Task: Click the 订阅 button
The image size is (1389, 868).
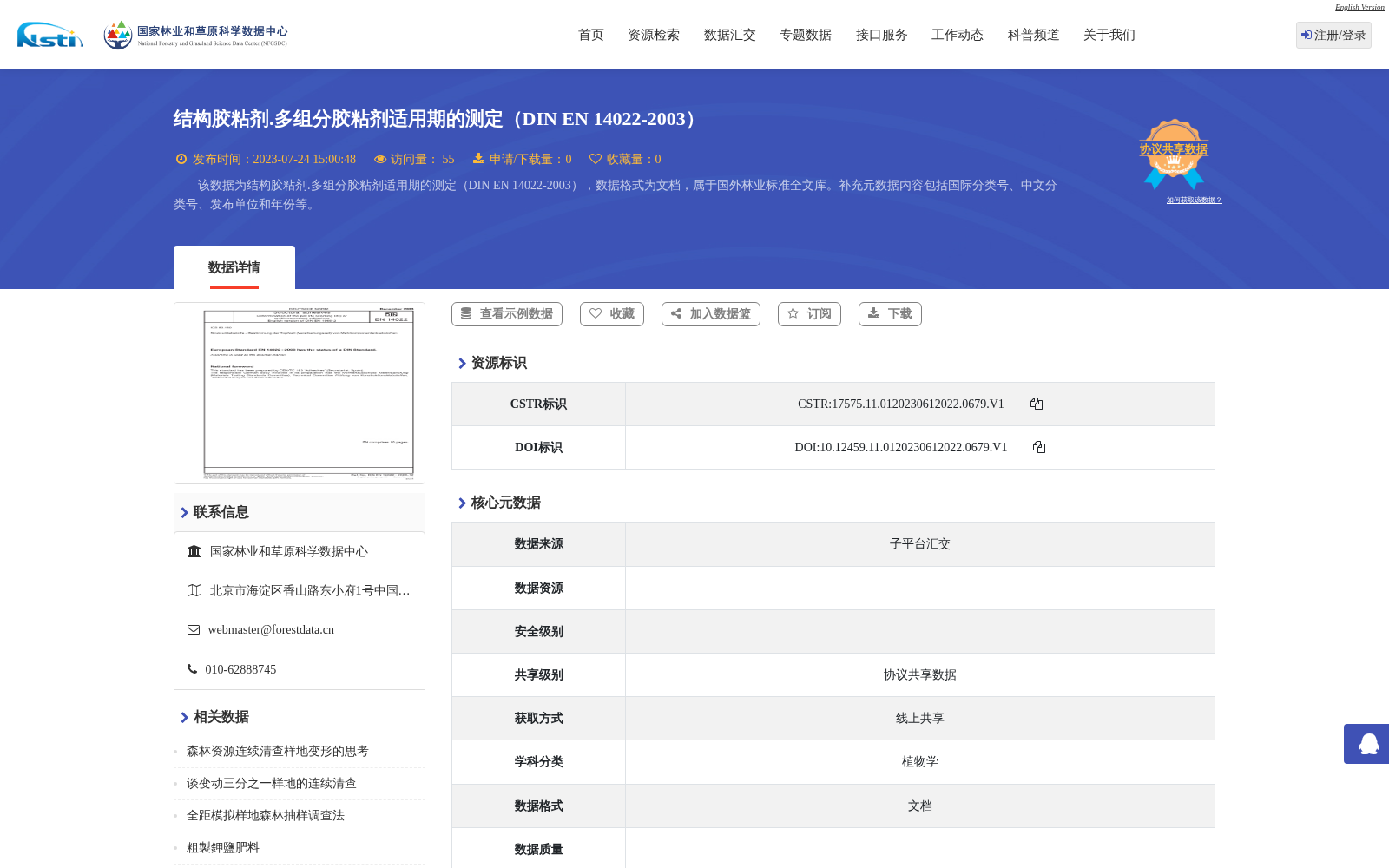Action: click(809, 314)
